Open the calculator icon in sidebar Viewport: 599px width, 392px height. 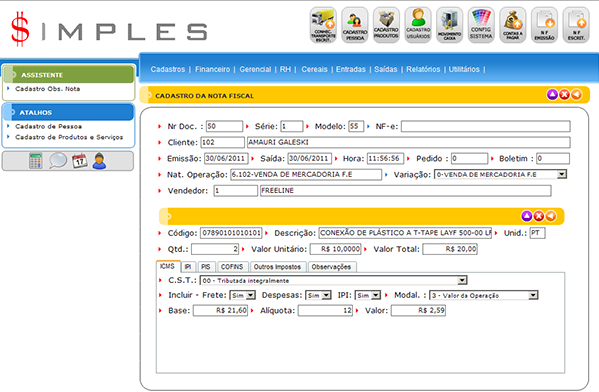pyautogui.click(x=36, y=161)
